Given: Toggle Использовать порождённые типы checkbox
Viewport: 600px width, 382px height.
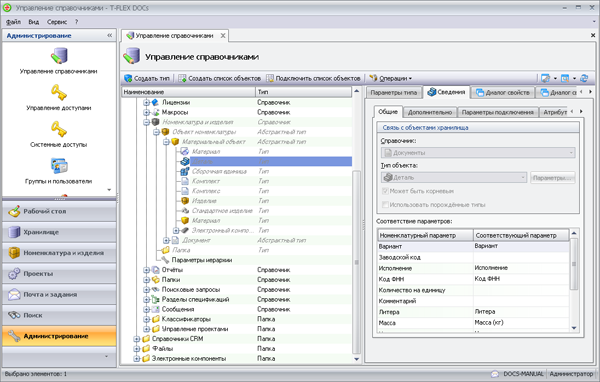Looking at the screenshot, I should [x=385, y=205].
